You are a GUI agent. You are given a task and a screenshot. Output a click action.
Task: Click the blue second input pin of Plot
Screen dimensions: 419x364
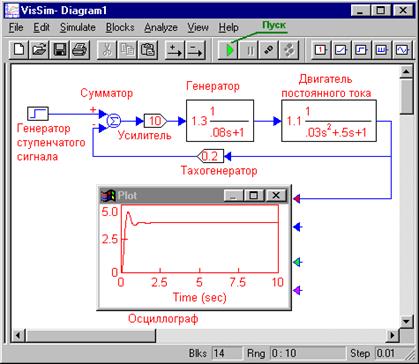298,227
